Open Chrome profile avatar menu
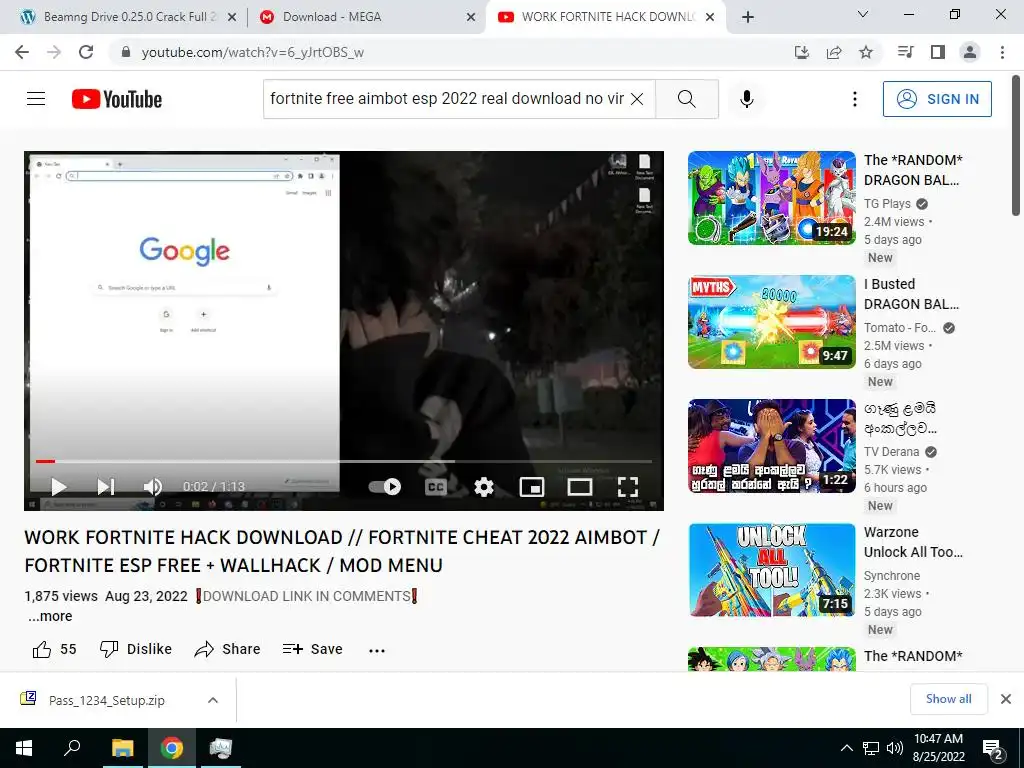Viewport: 1024px width, 768px height. tap(970, 52)
